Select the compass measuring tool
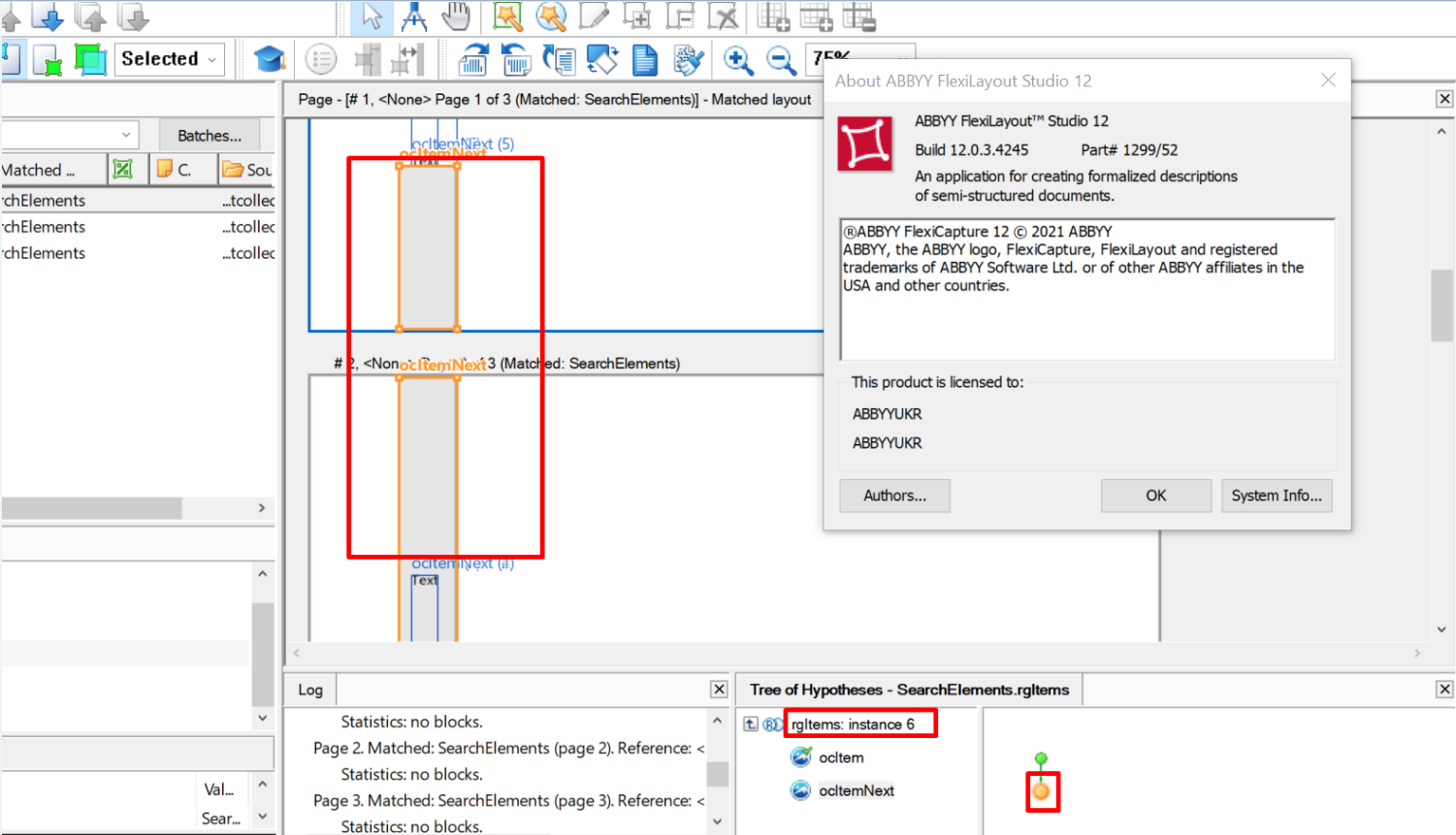 coord(414,16)
